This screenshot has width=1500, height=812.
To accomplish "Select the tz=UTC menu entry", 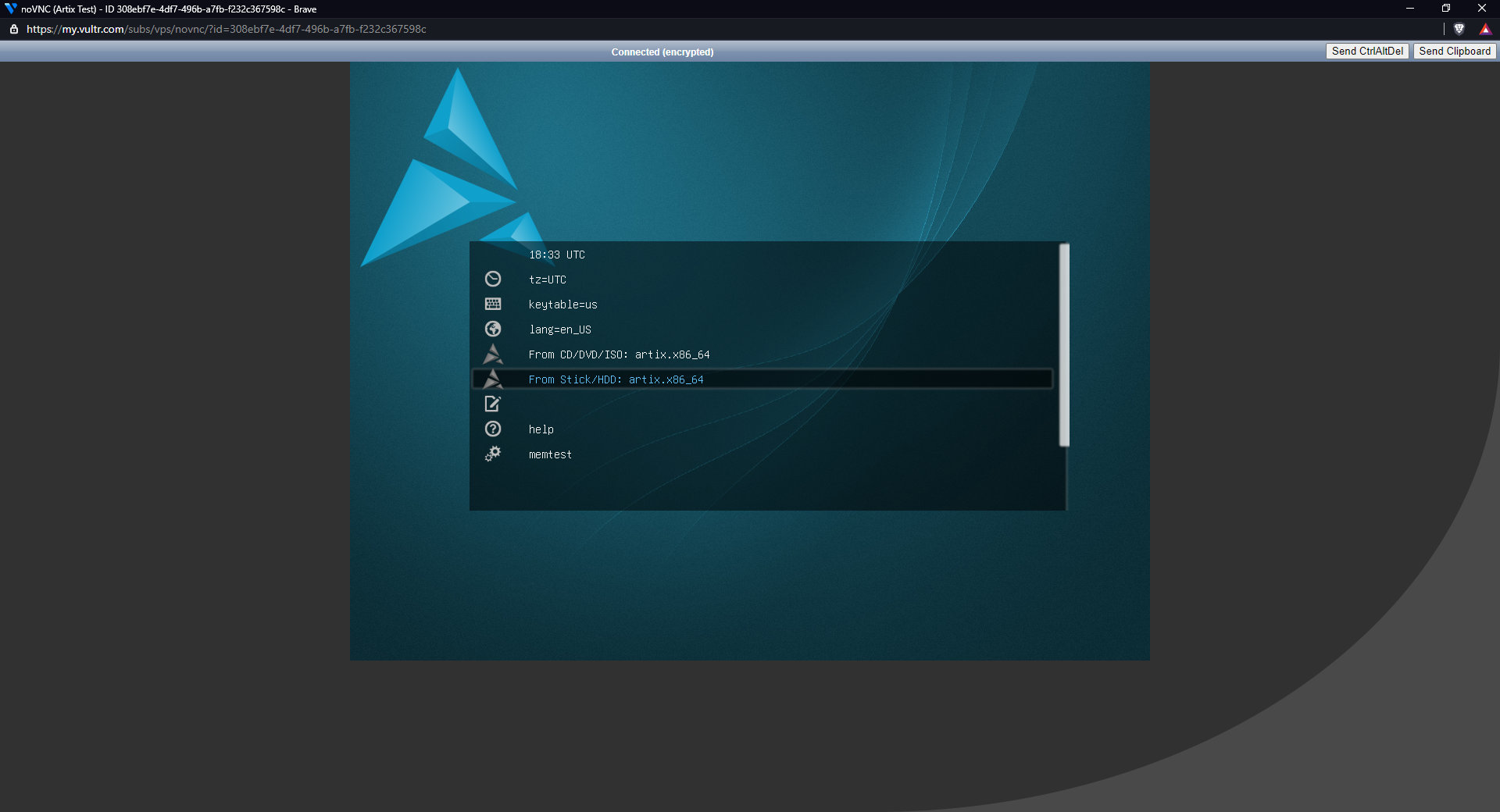I will click(547, 280).
